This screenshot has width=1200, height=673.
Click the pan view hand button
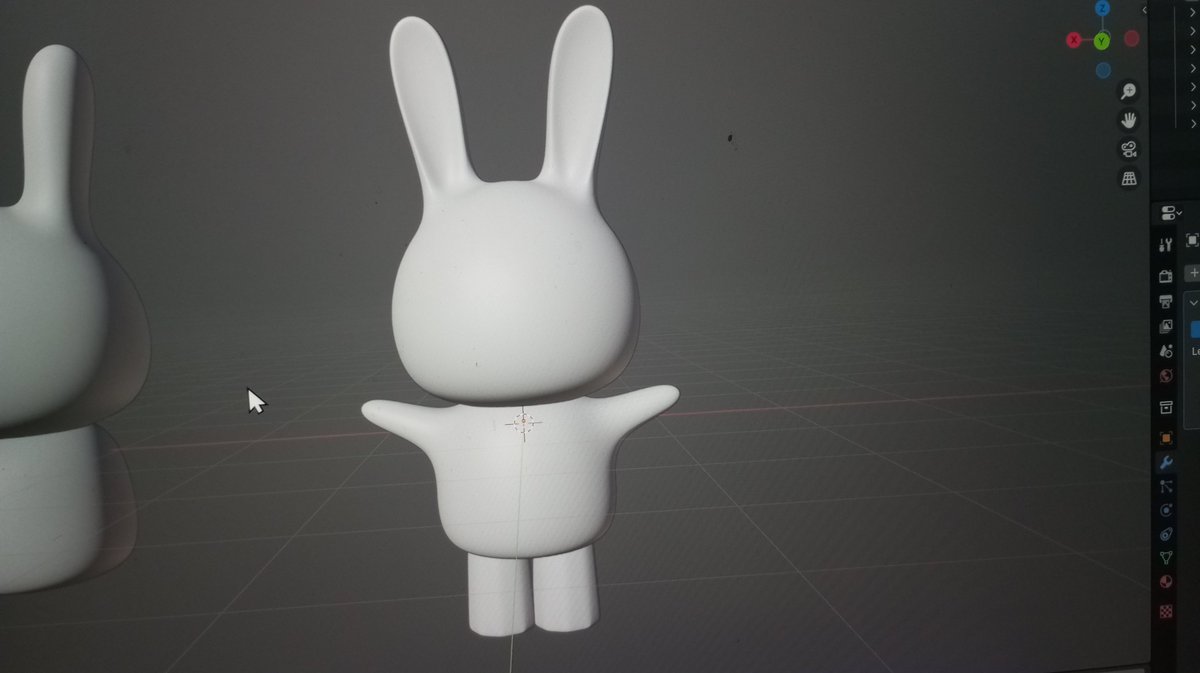point(1128,121)
